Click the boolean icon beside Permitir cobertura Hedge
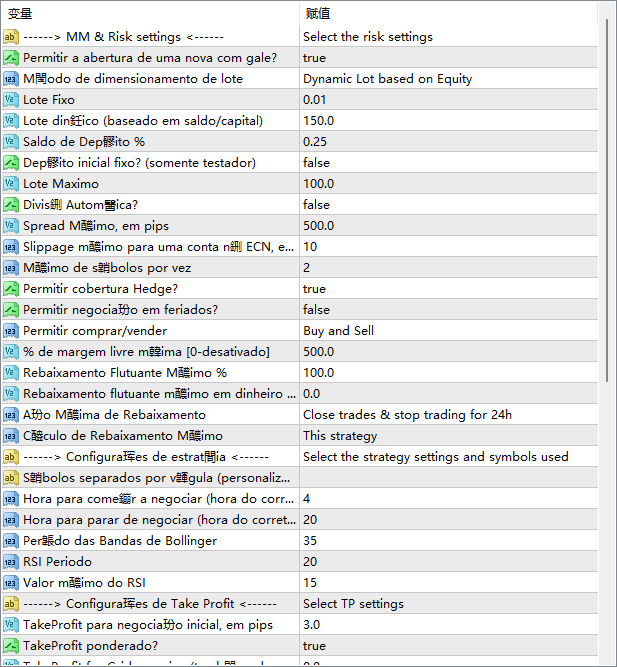Image resolution: width=617 pixels, height=667 pixels. coord(11,289)
